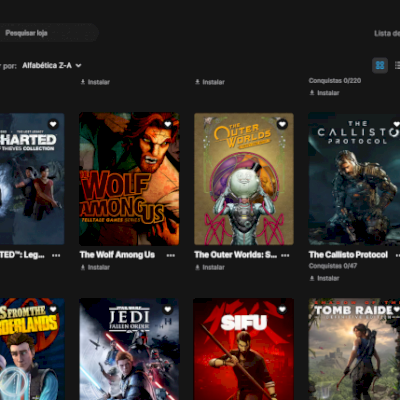400x400 pixels.
Task: Open the Lista de wishlist link
Action: point(387,33)
